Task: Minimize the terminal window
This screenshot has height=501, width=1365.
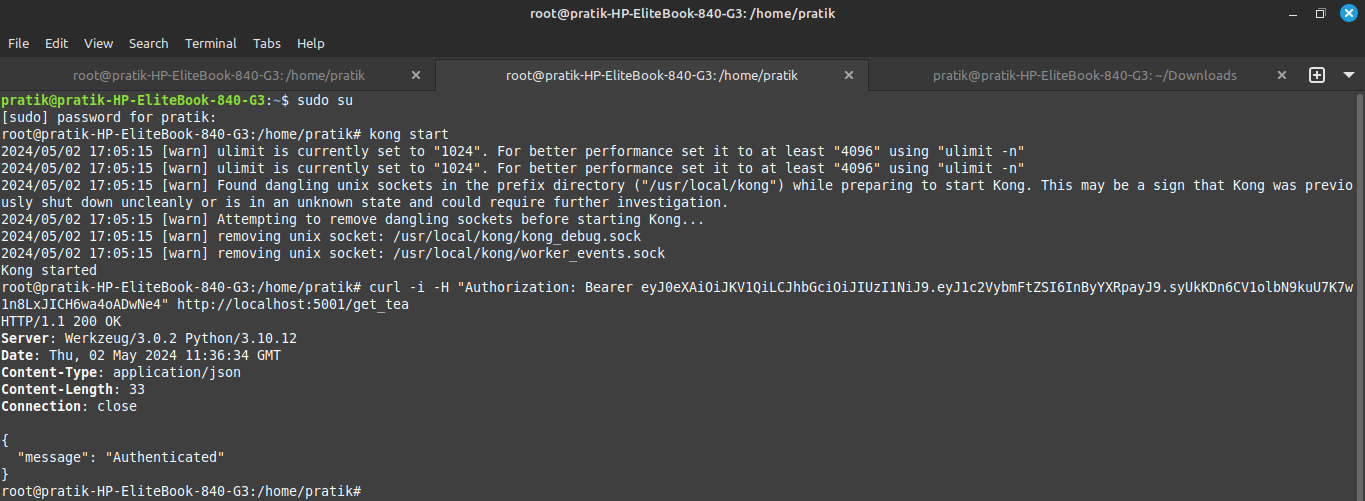Action: click(1292, 13)
